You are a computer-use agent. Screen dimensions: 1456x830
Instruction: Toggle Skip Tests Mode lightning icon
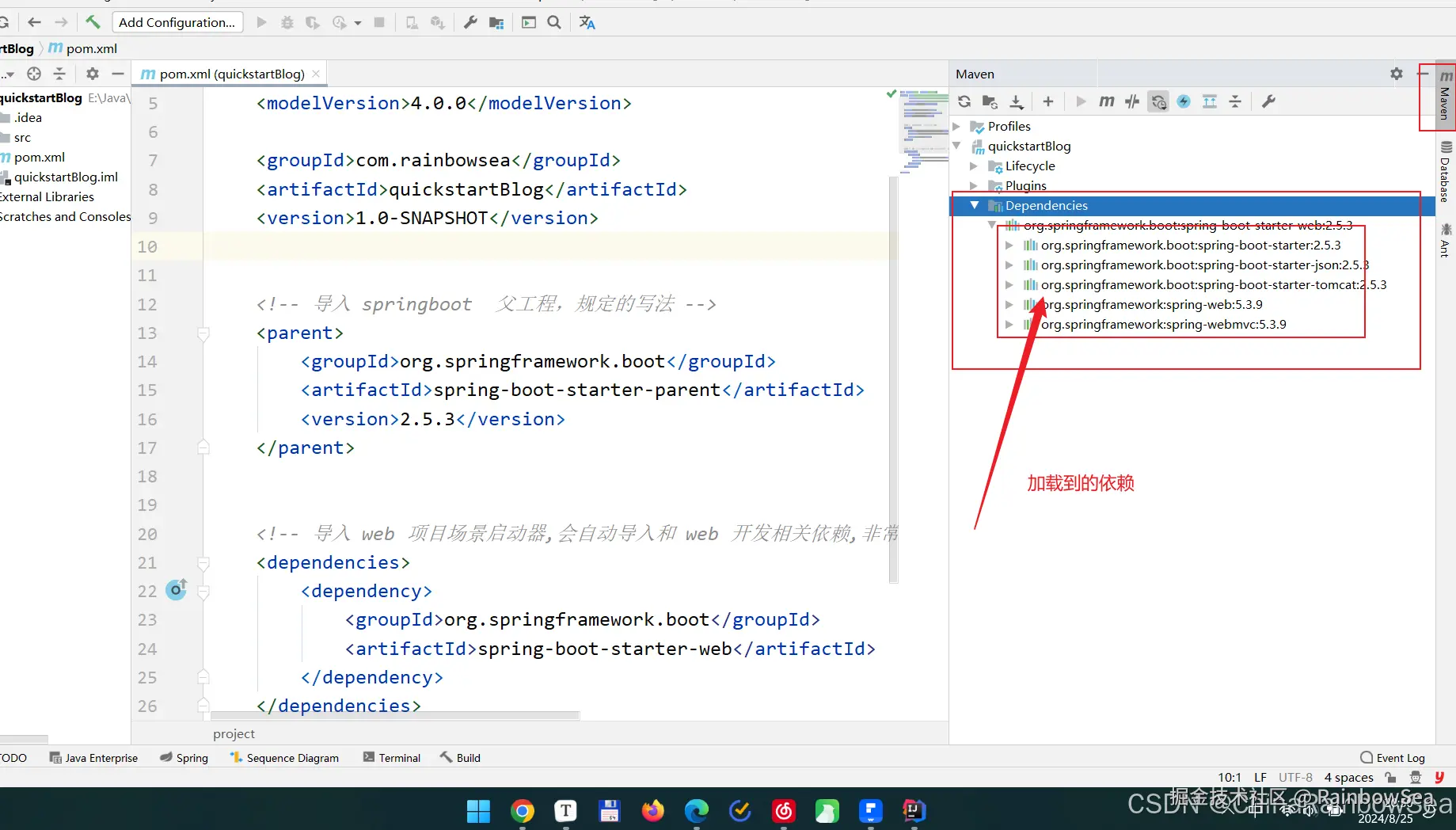[x=1184, y=101]
